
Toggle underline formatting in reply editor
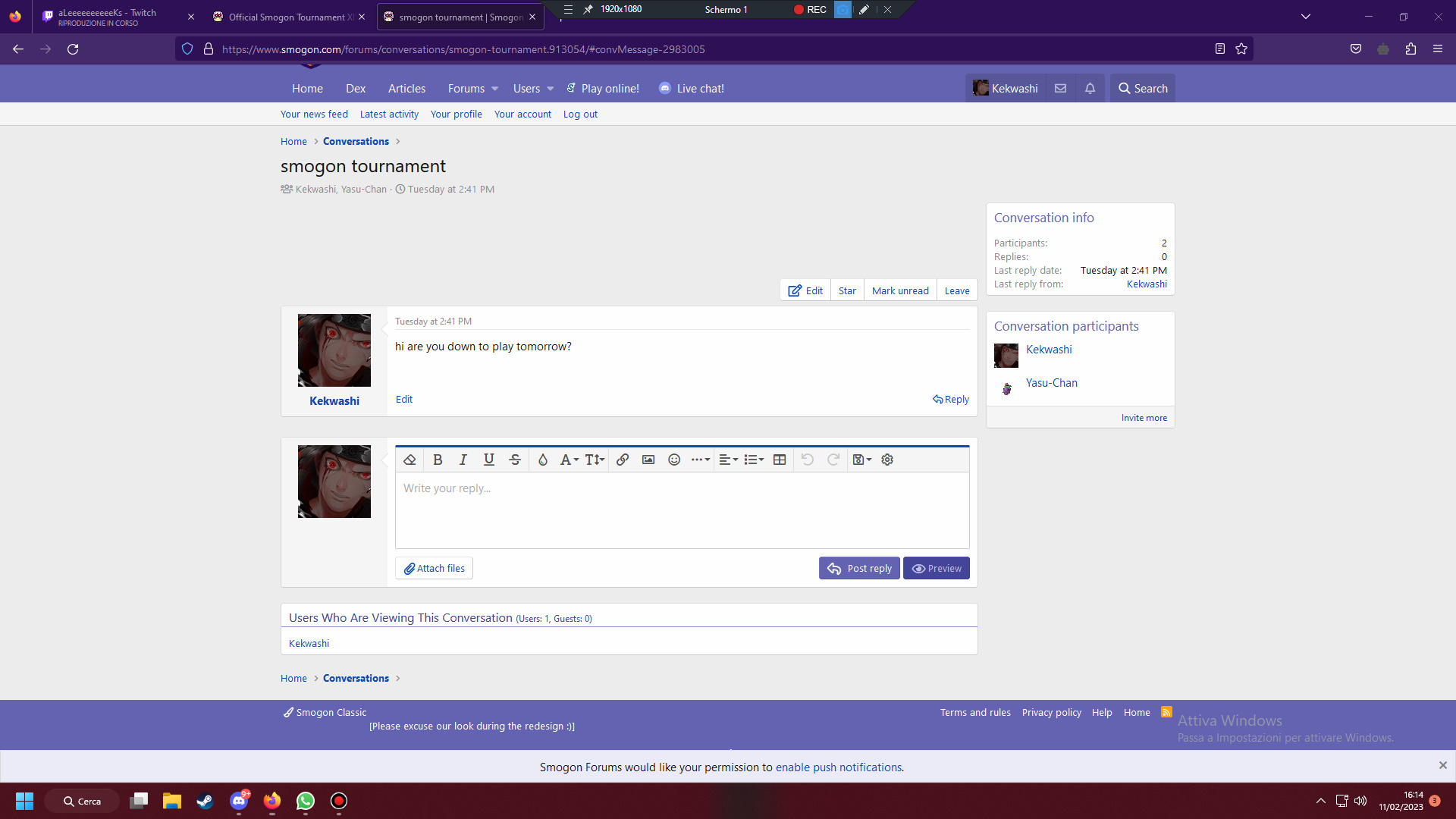(489, 460)
